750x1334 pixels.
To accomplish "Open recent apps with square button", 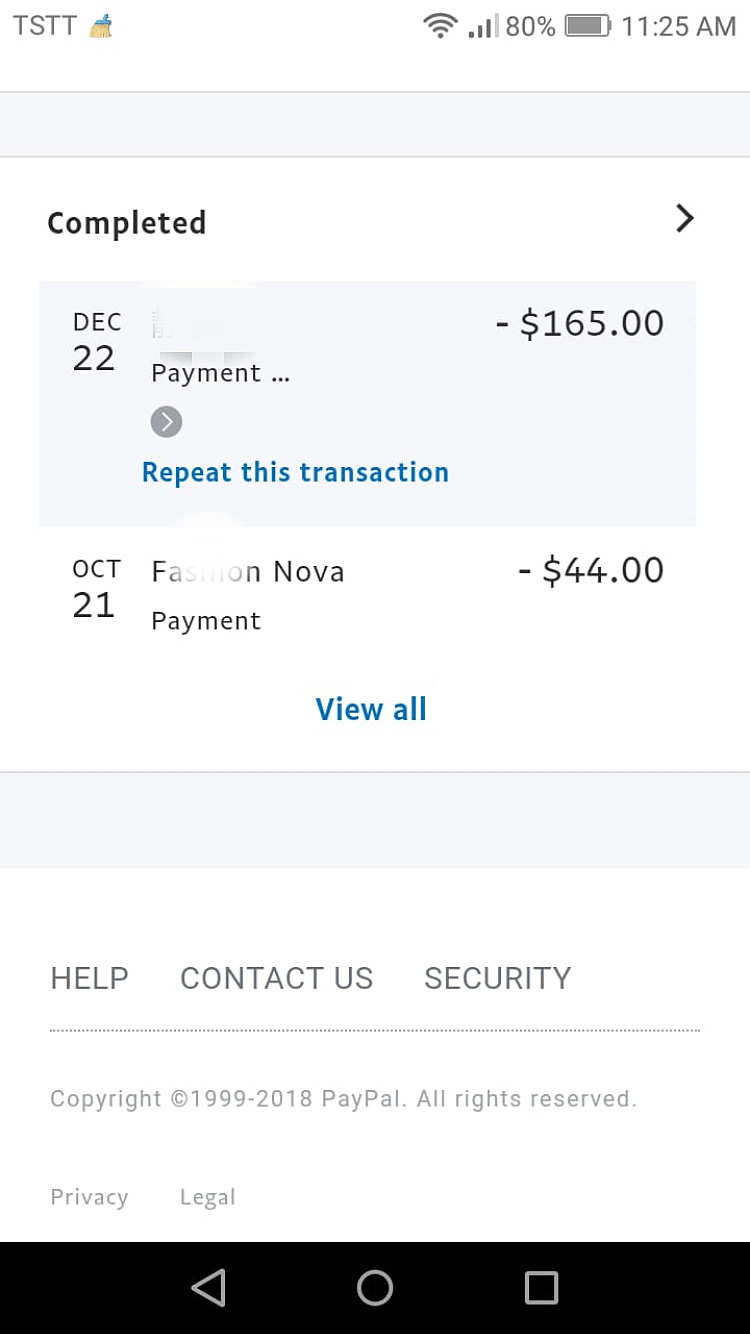I will pos(541,1288).
